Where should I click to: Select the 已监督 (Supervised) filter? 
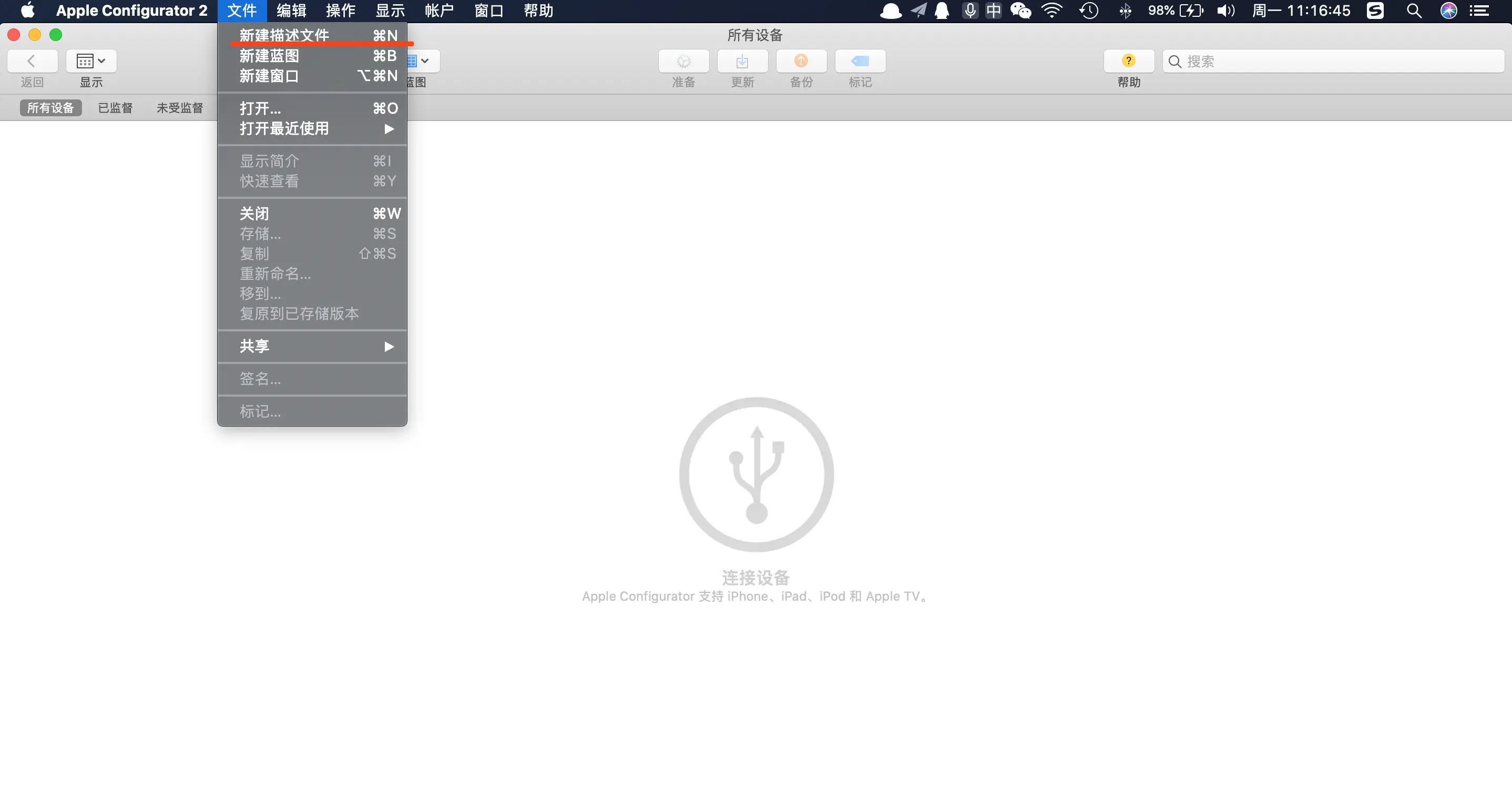pos(115,108)
